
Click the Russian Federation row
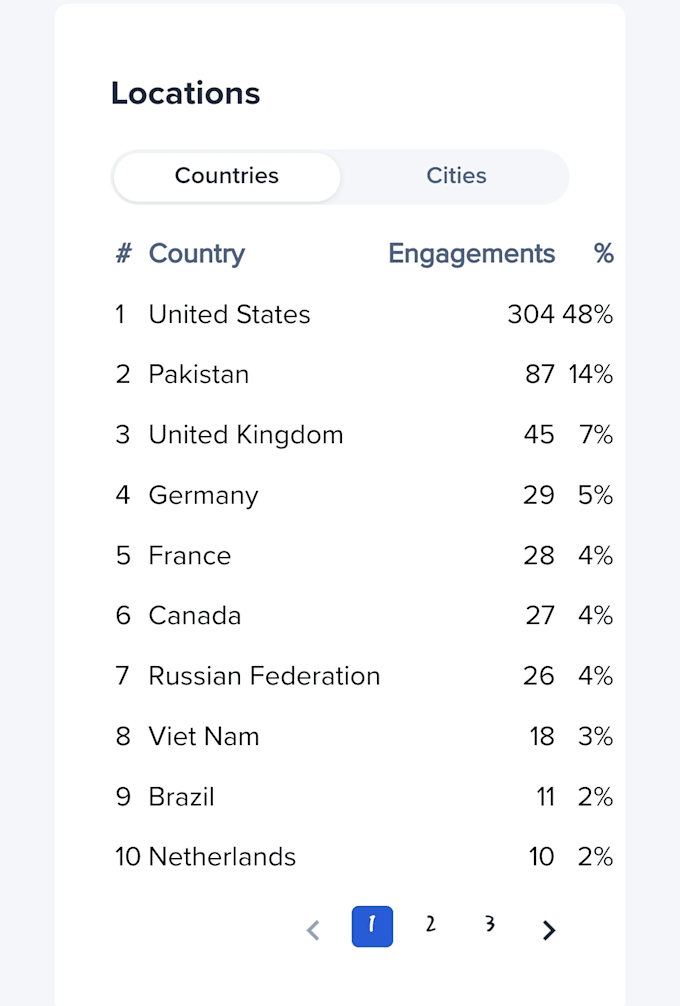point(364,676)
